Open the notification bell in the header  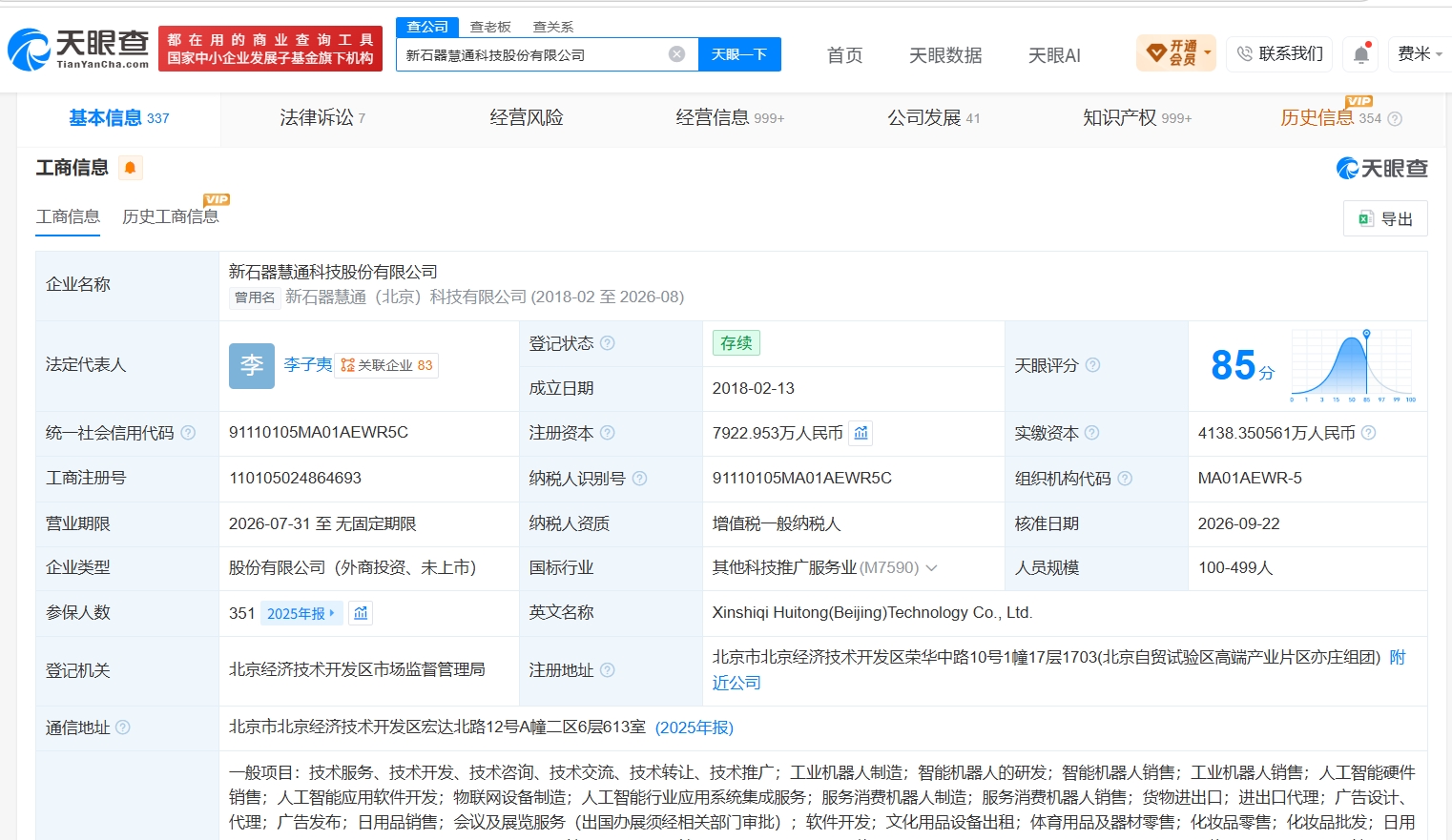tap(1361, 54)
